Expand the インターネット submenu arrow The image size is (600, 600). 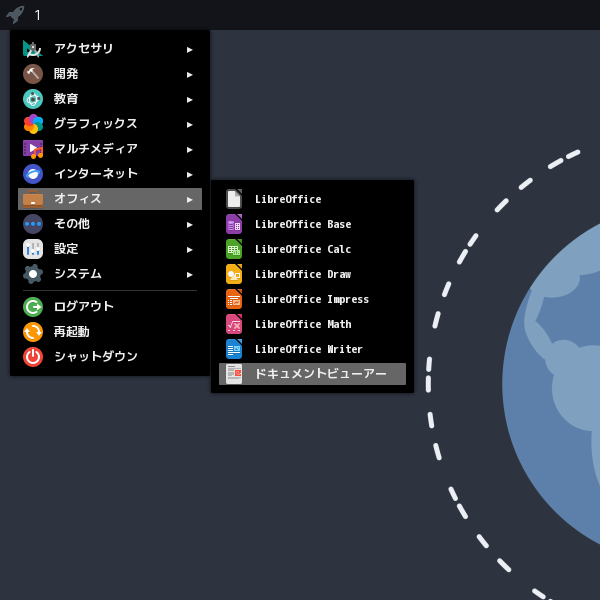(189, 175)
